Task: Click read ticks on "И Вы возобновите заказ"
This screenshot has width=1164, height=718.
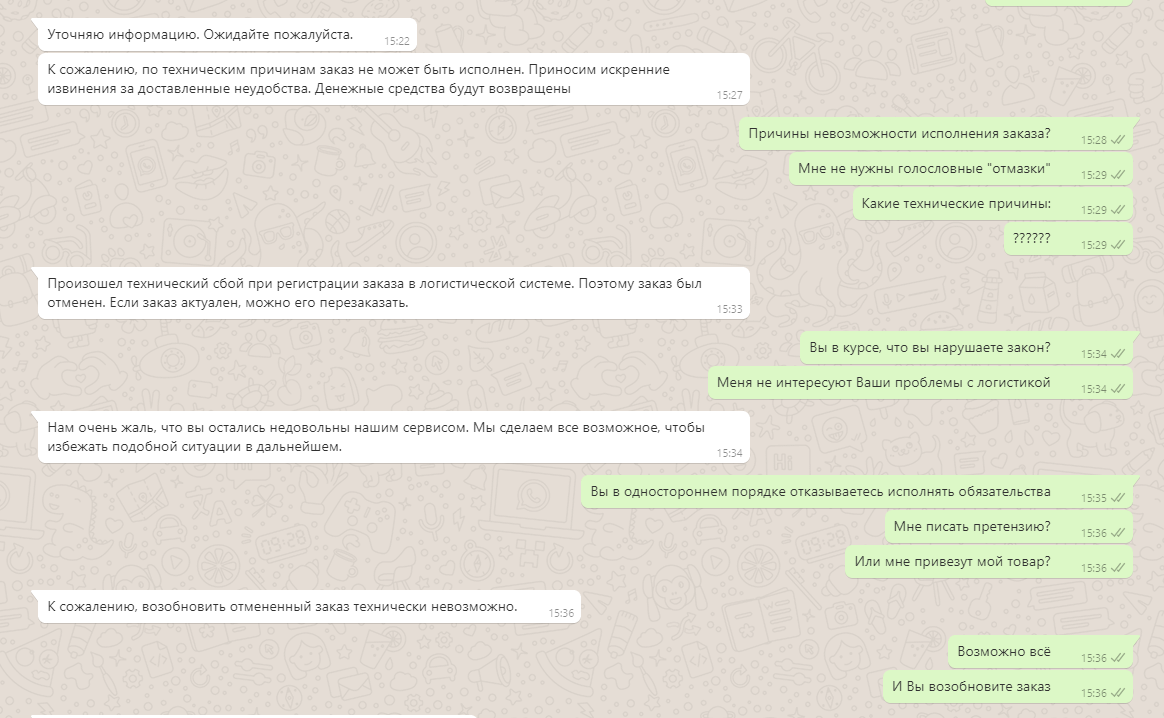Action: click(1118, 693)
